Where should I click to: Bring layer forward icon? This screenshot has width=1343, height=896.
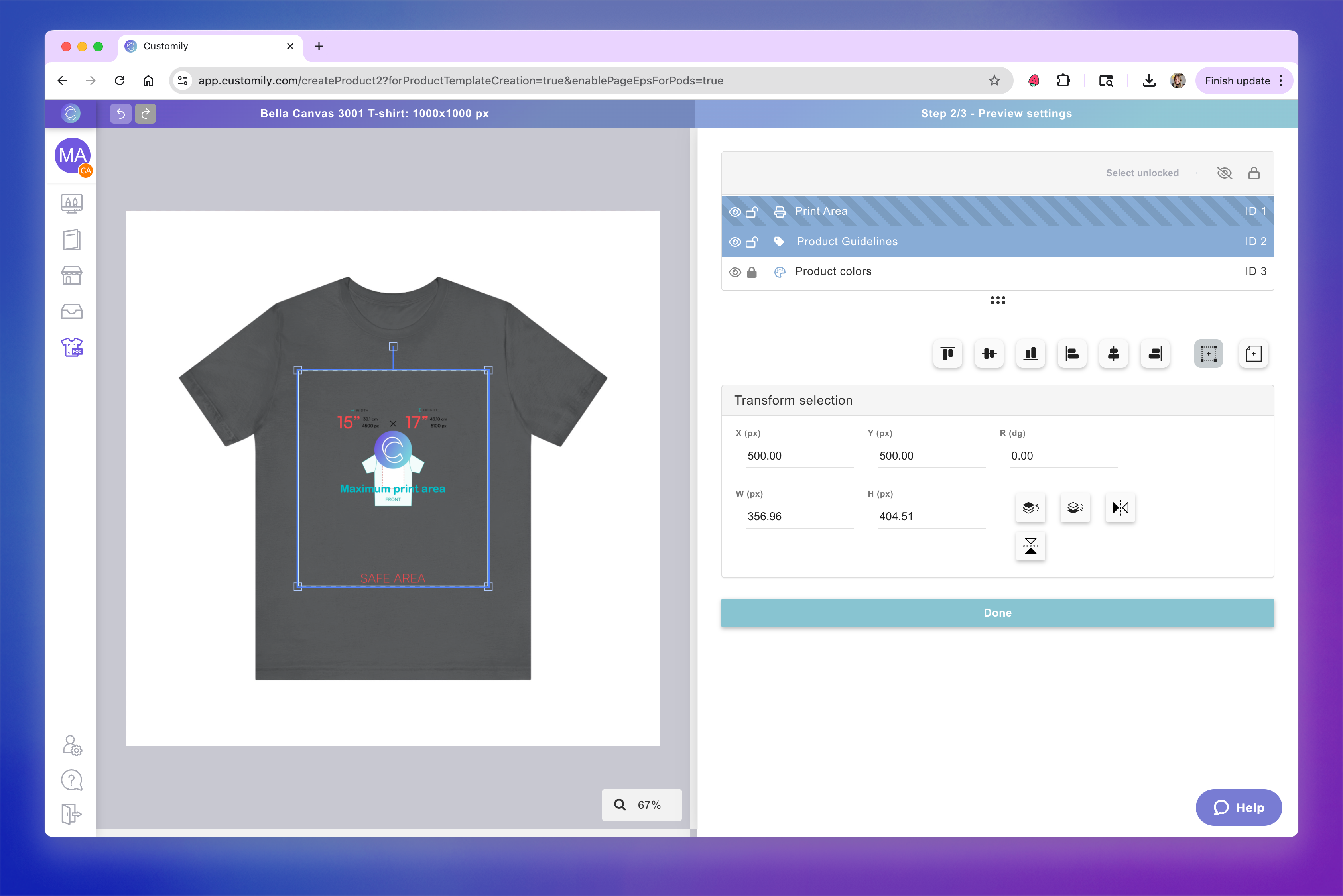[1030, 507]
